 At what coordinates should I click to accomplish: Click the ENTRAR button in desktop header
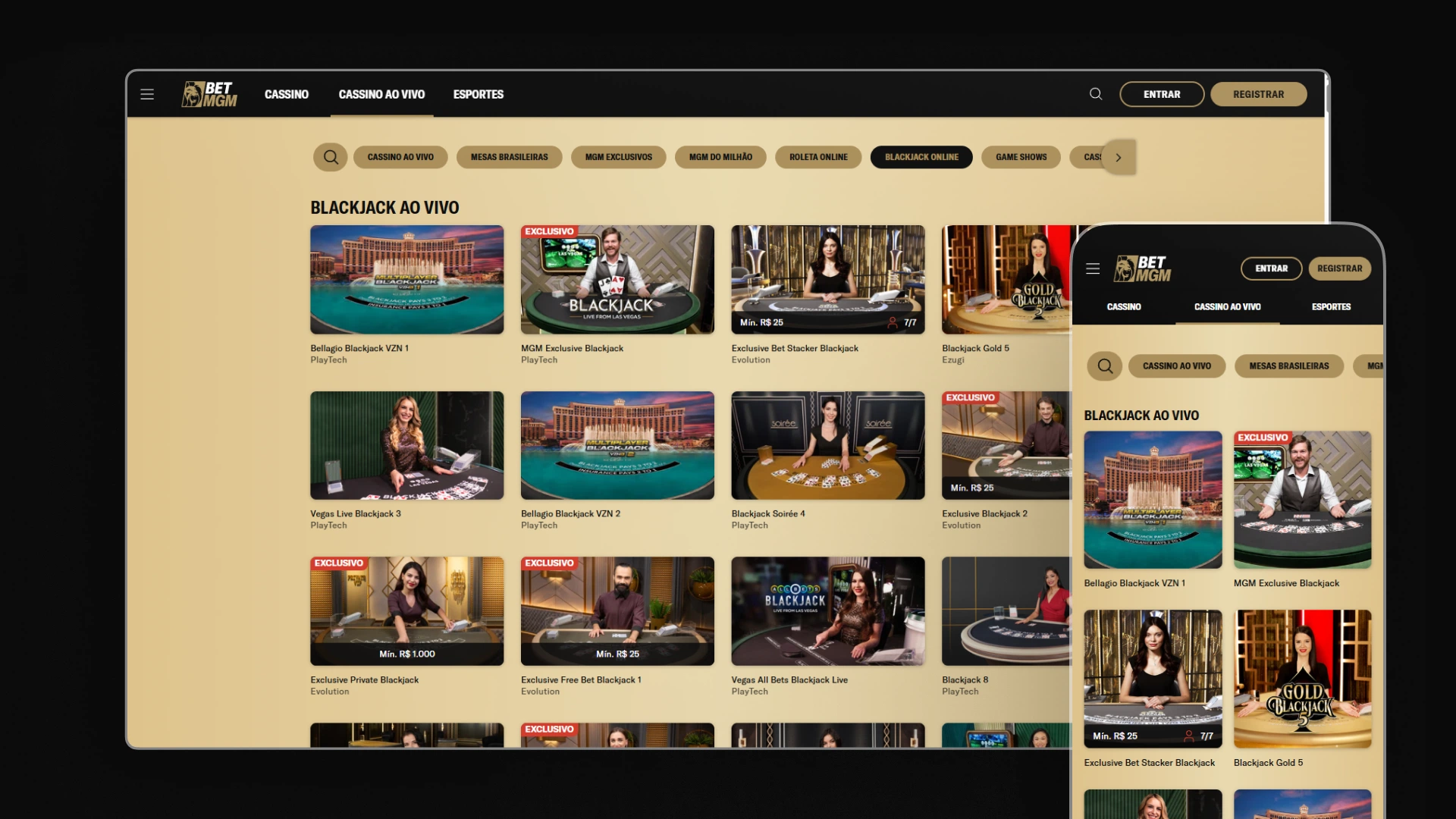coord(1162,94)
